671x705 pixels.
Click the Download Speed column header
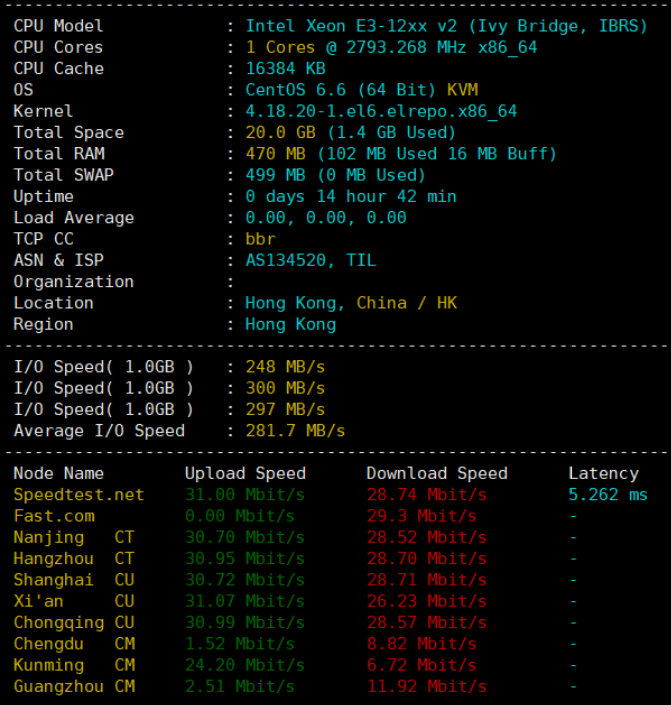click(436, 474)
